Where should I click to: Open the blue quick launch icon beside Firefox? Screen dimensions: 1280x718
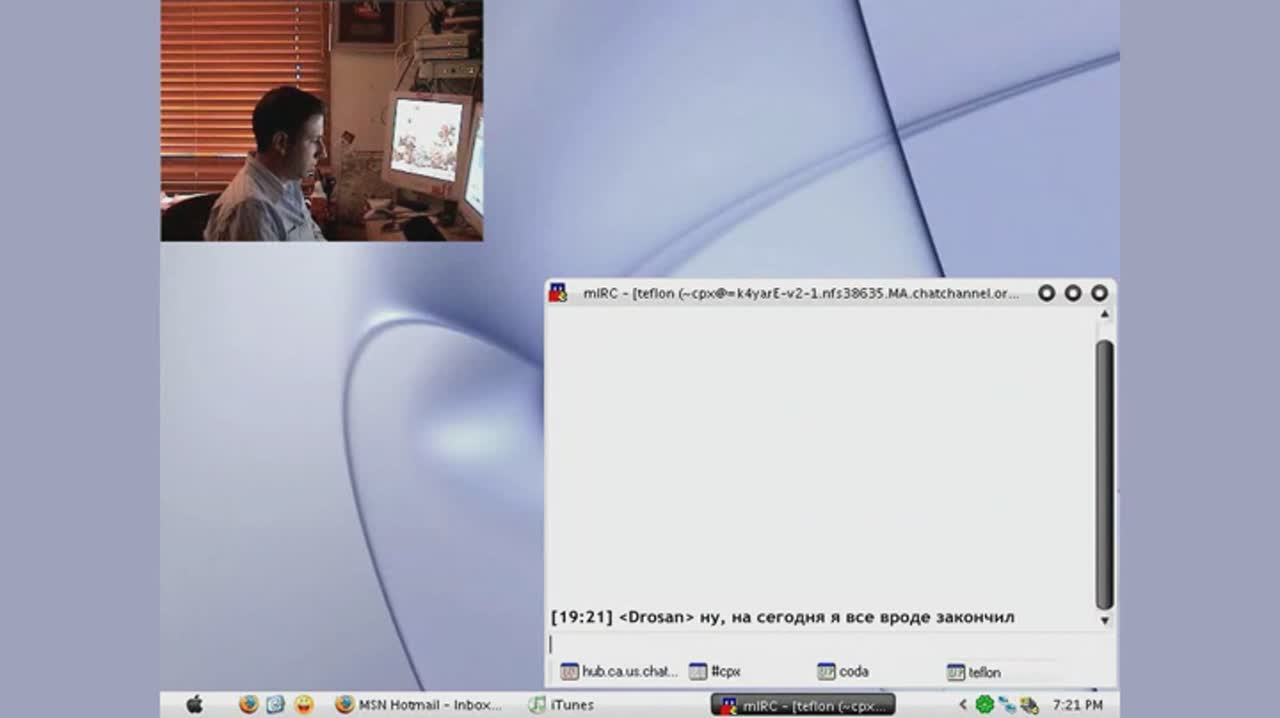click(276, 704)
